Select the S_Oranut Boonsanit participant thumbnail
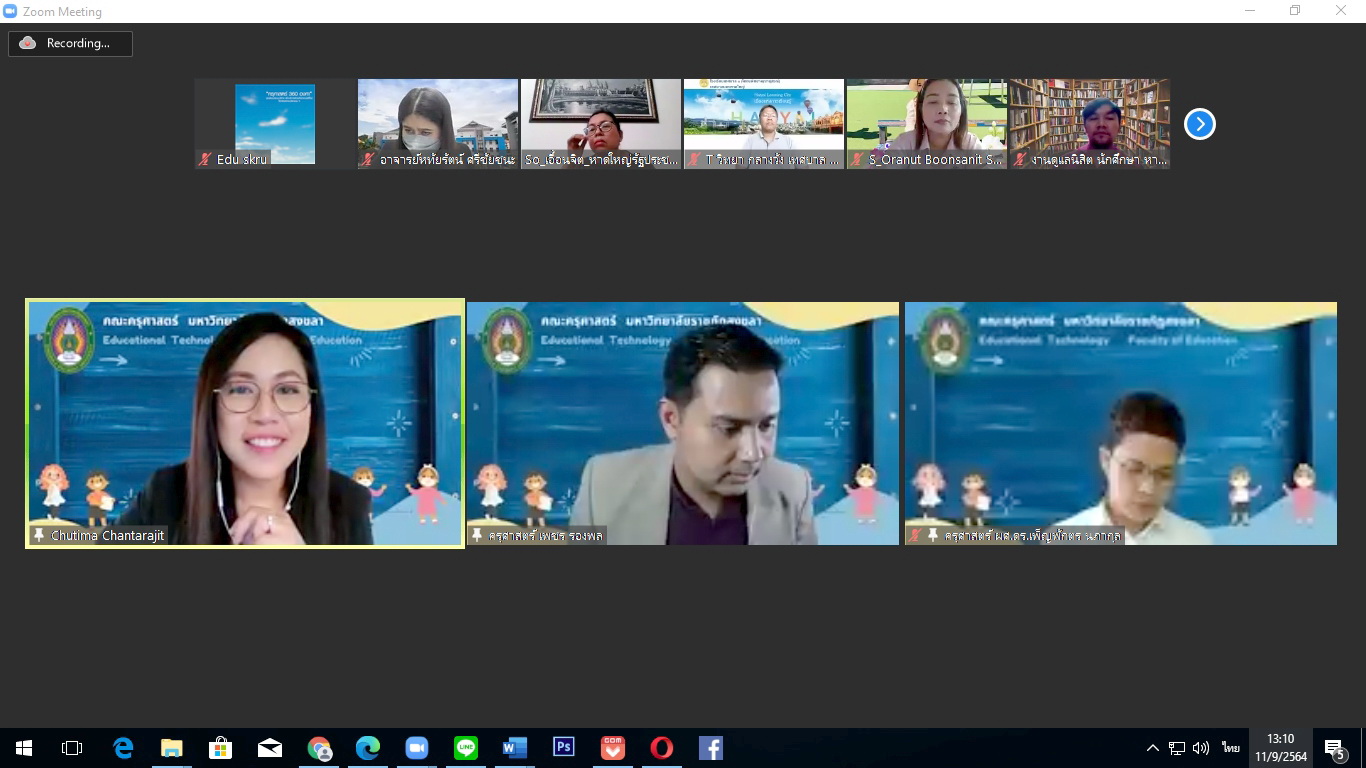Image resolution: width=1366 pixels, height=768 pixels. click(927, 124)
